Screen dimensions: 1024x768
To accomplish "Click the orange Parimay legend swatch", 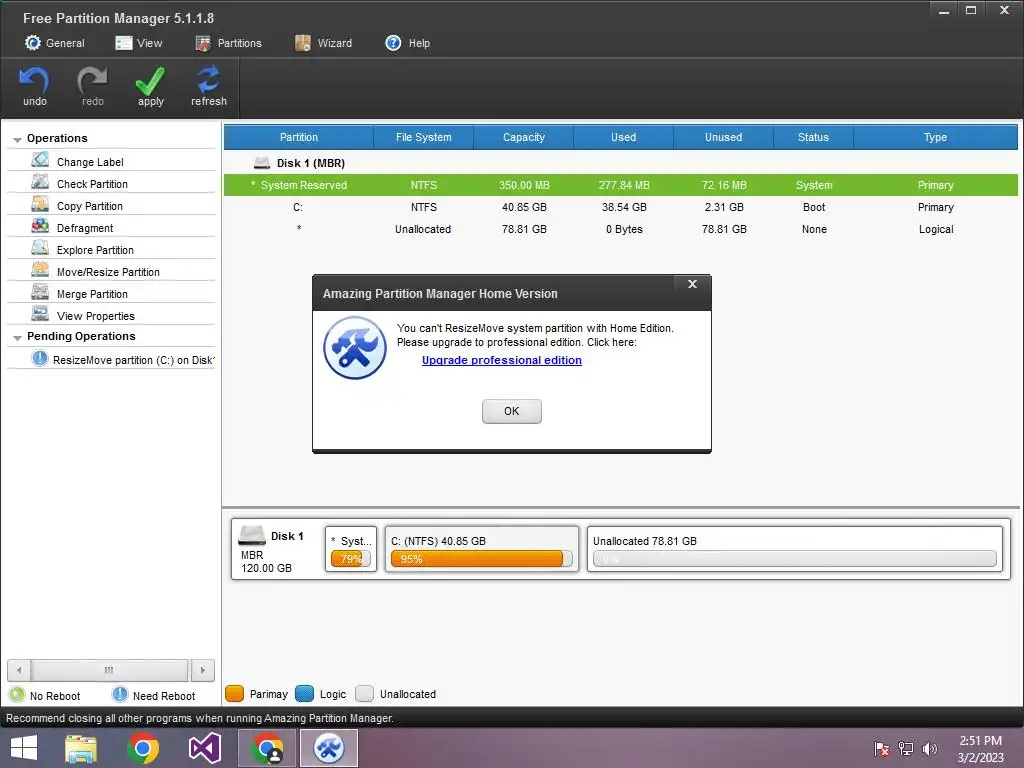I will 234,694.
